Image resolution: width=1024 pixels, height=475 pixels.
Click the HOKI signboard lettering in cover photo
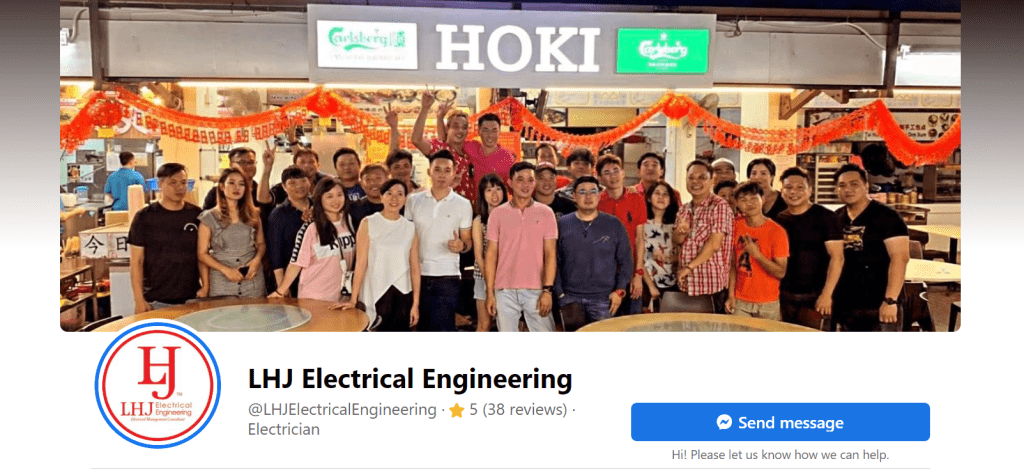tap(517, 48)
